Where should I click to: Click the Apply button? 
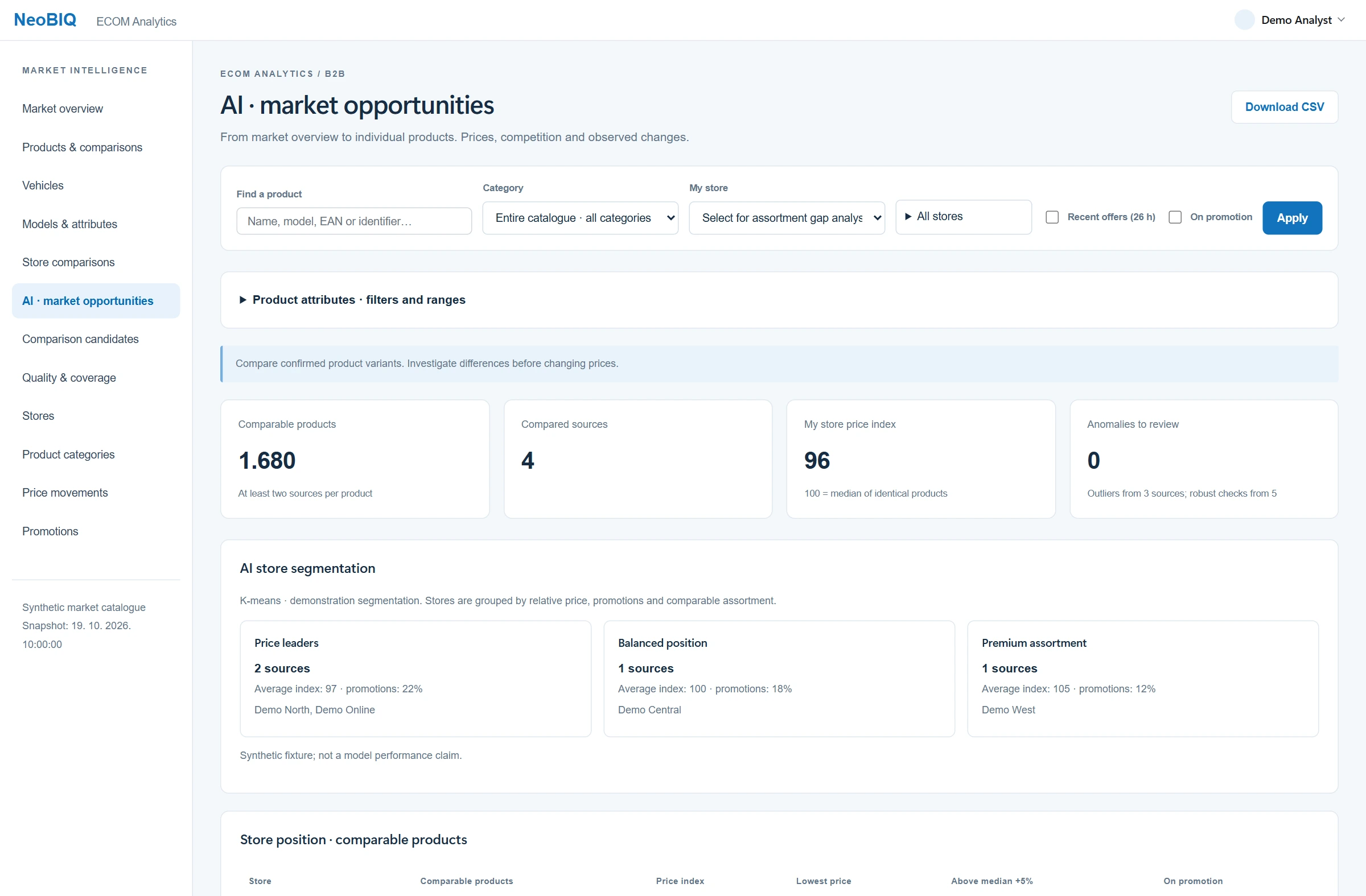pos(1291,218)
